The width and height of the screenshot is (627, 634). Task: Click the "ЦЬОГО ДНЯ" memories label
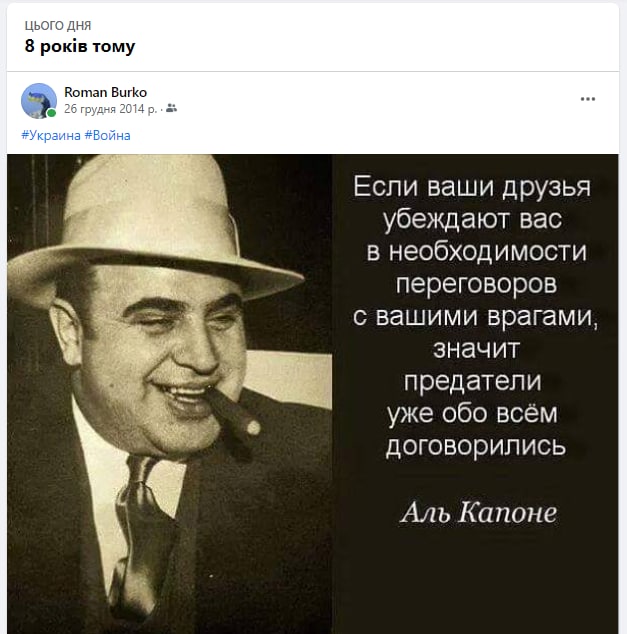pyautogui.click(x=58, y=25)
